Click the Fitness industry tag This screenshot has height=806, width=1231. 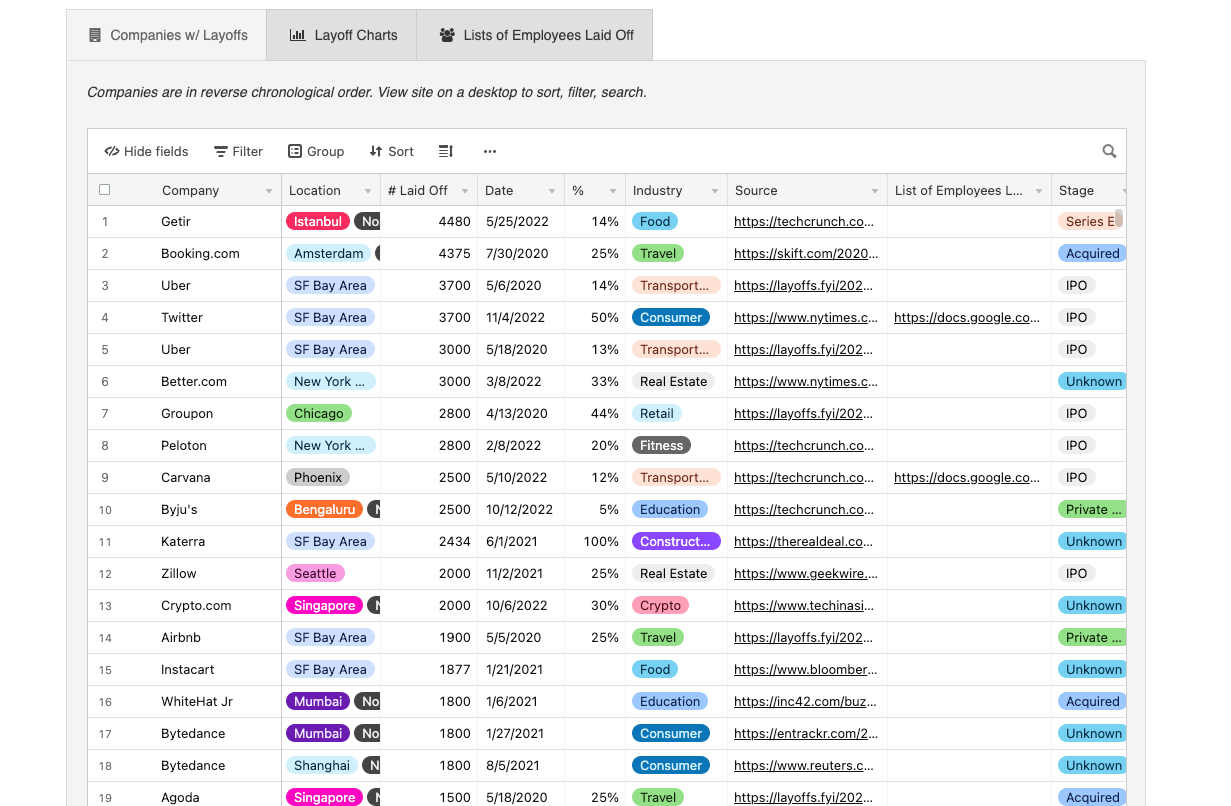pyautogui.click(x=661, y=446)
